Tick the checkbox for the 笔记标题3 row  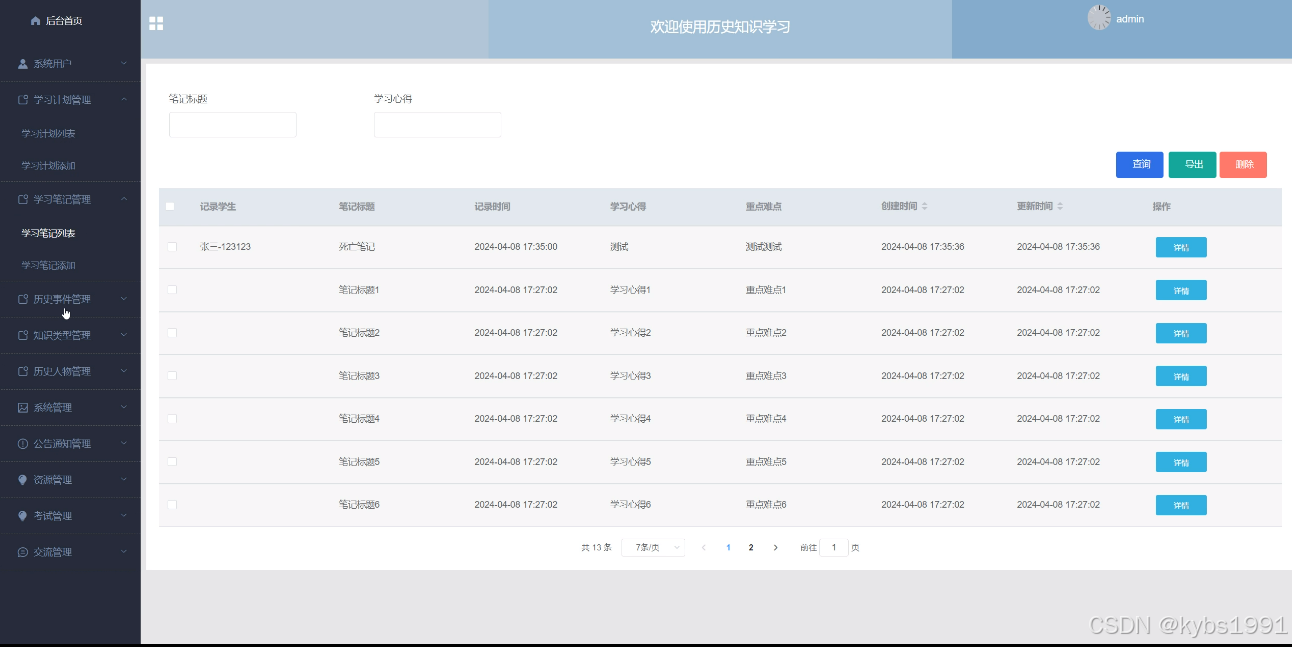[172, 375]
